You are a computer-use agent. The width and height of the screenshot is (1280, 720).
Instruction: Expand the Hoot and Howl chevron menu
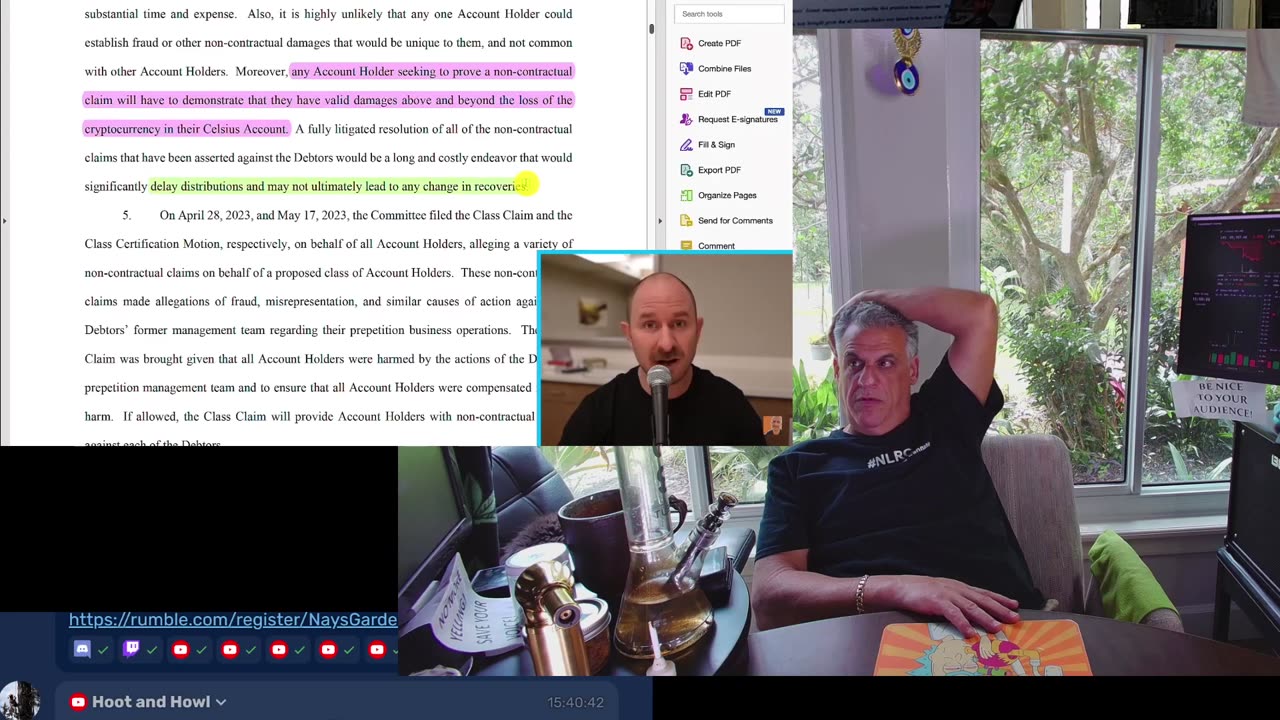point(221,702)
